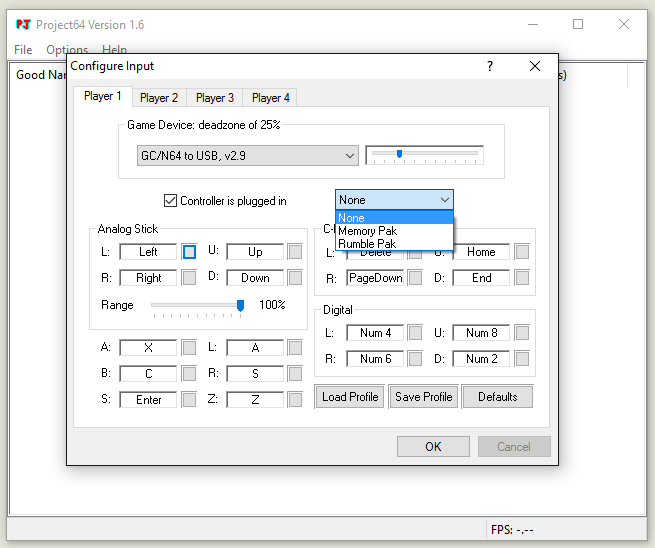Click the Digital Num 8 key field
655x548 pixels.
pyautogui.click(x=481, y=333)
